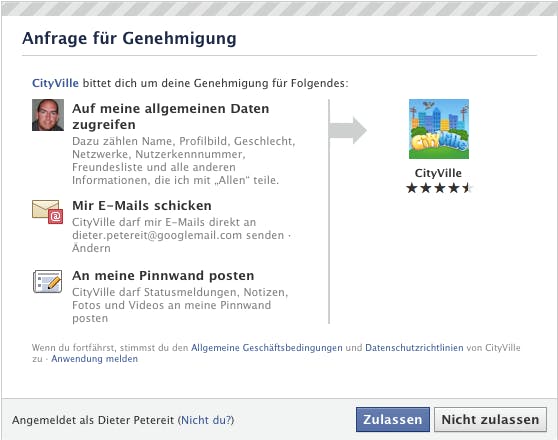Open Allgemeine Geschäftsbedingungen link
Viewport: 558px width, 440px height.
tap(267, 347)
